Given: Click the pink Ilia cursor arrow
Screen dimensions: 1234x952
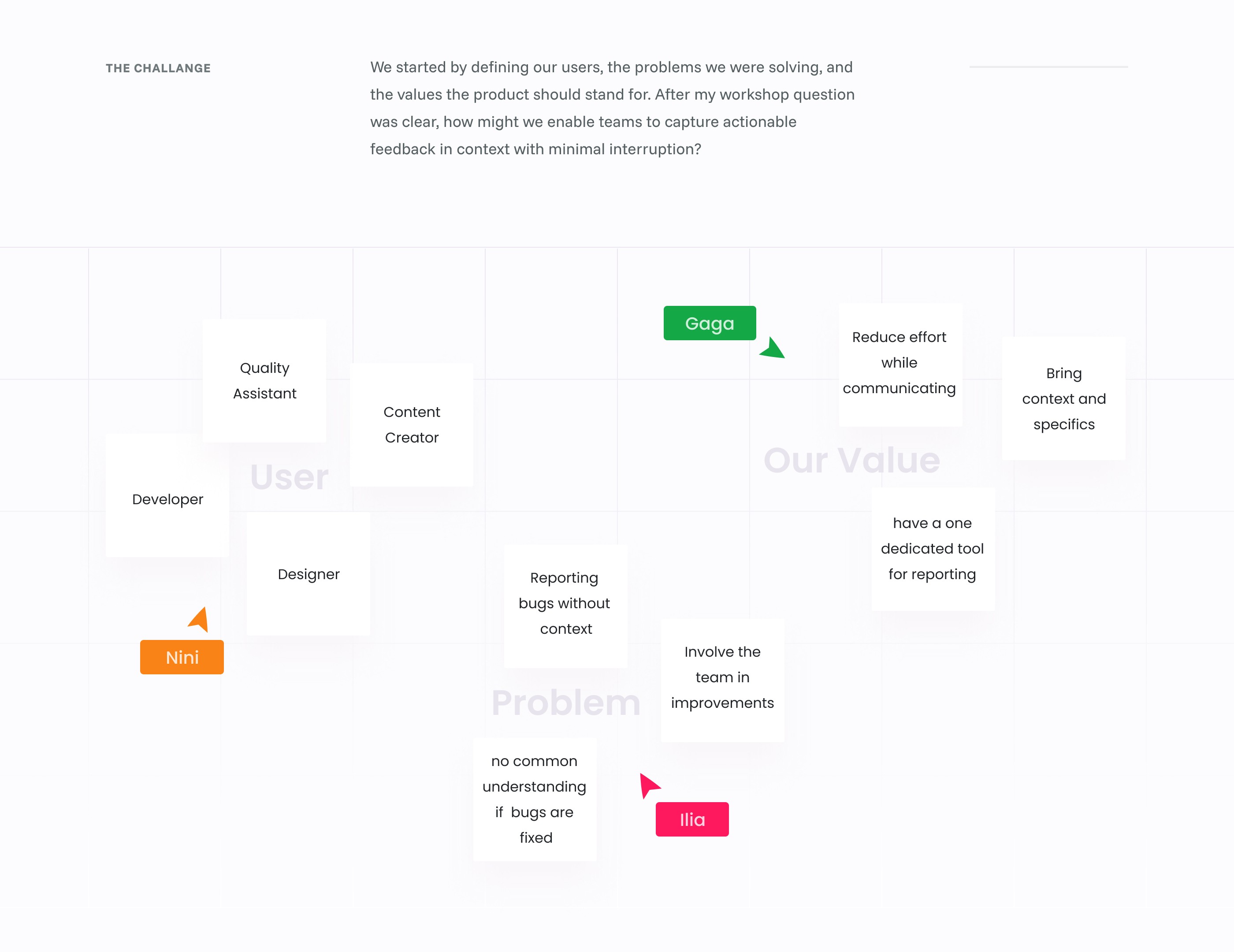Looking at the screenshot, I should 649,785.
